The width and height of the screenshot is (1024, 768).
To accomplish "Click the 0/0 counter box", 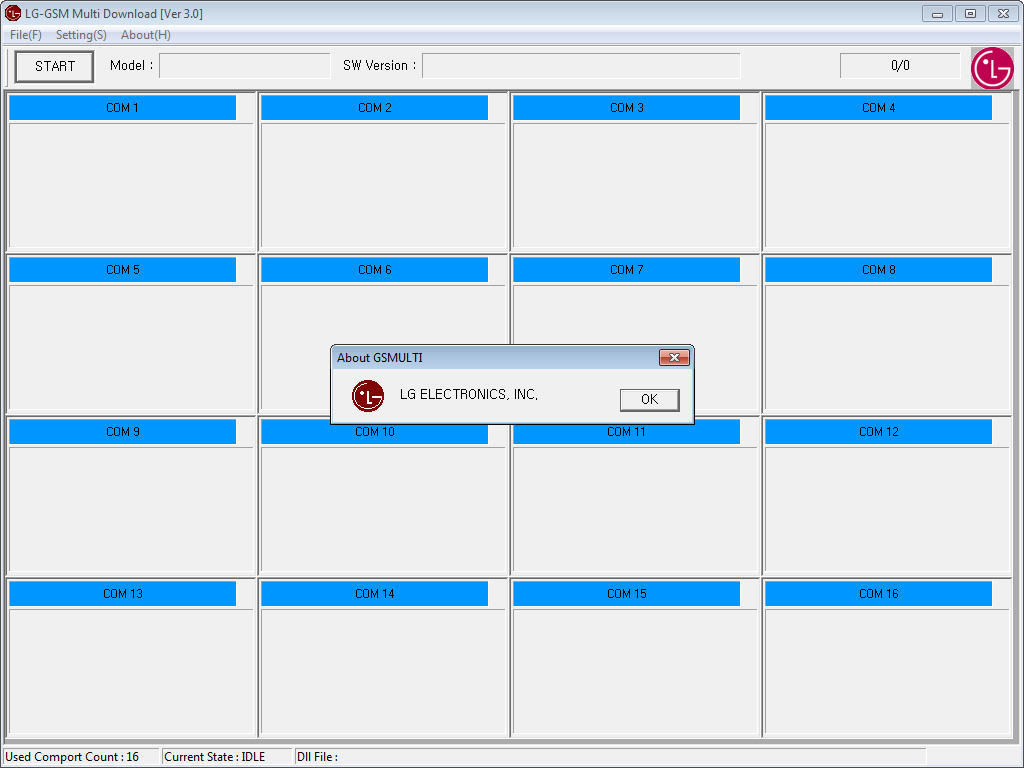I will 899,66.
